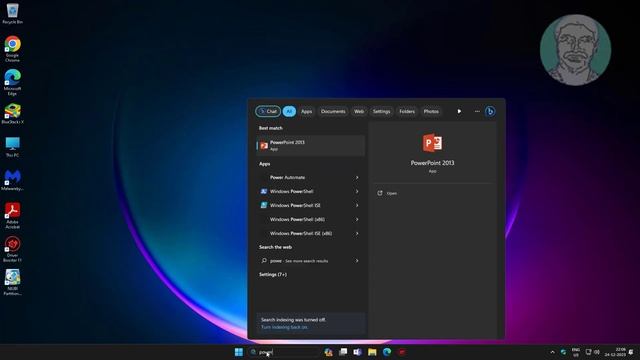Open Recycle Bin desktop icon

12,13
